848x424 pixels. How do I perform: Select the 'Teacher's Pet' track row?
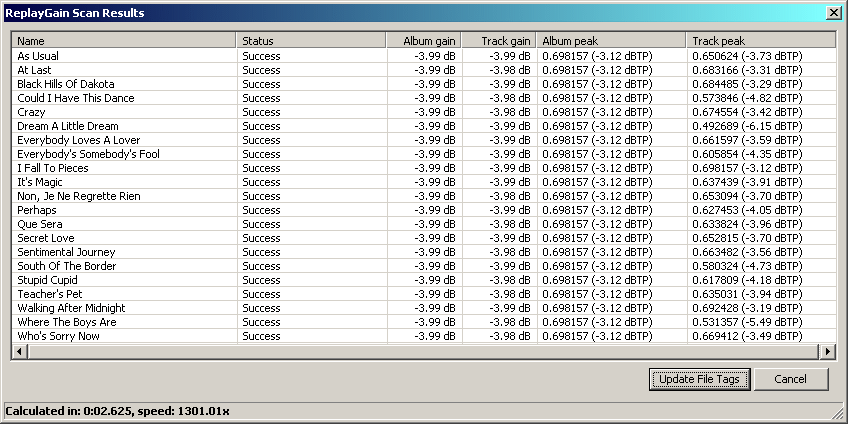423,294
